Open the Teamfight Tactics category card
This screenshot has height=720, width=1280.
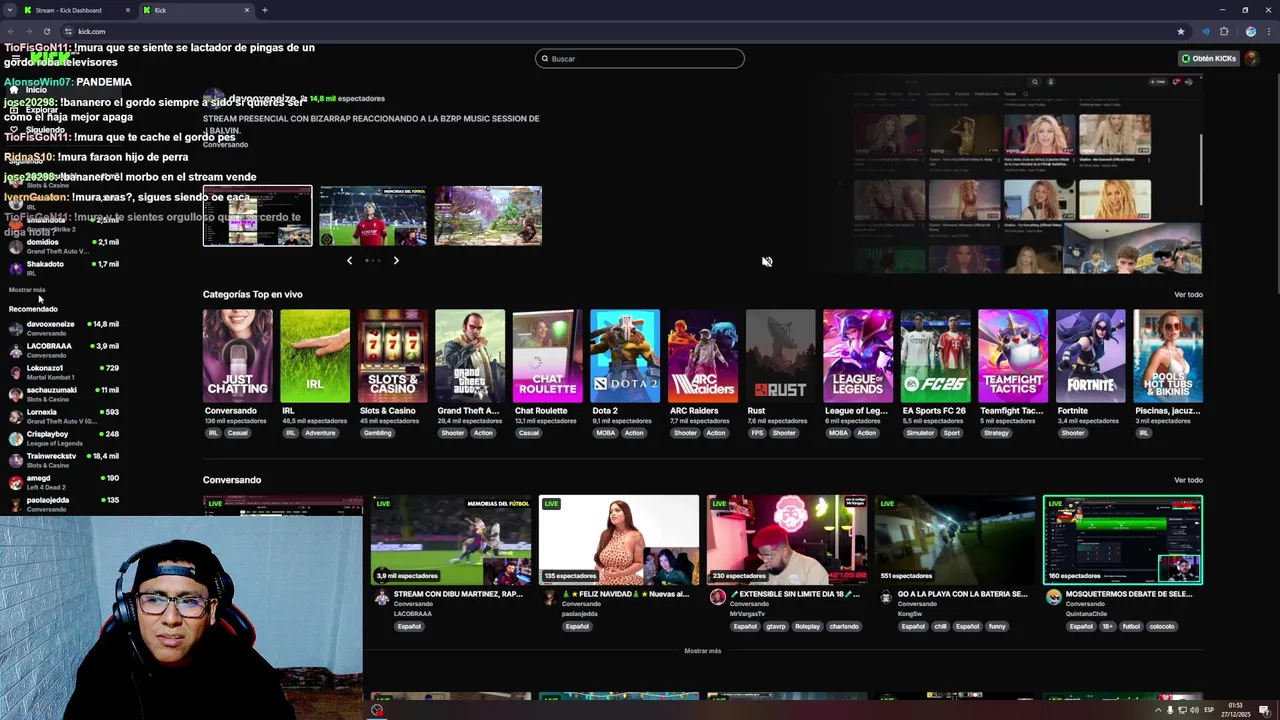coord(1013,356)
